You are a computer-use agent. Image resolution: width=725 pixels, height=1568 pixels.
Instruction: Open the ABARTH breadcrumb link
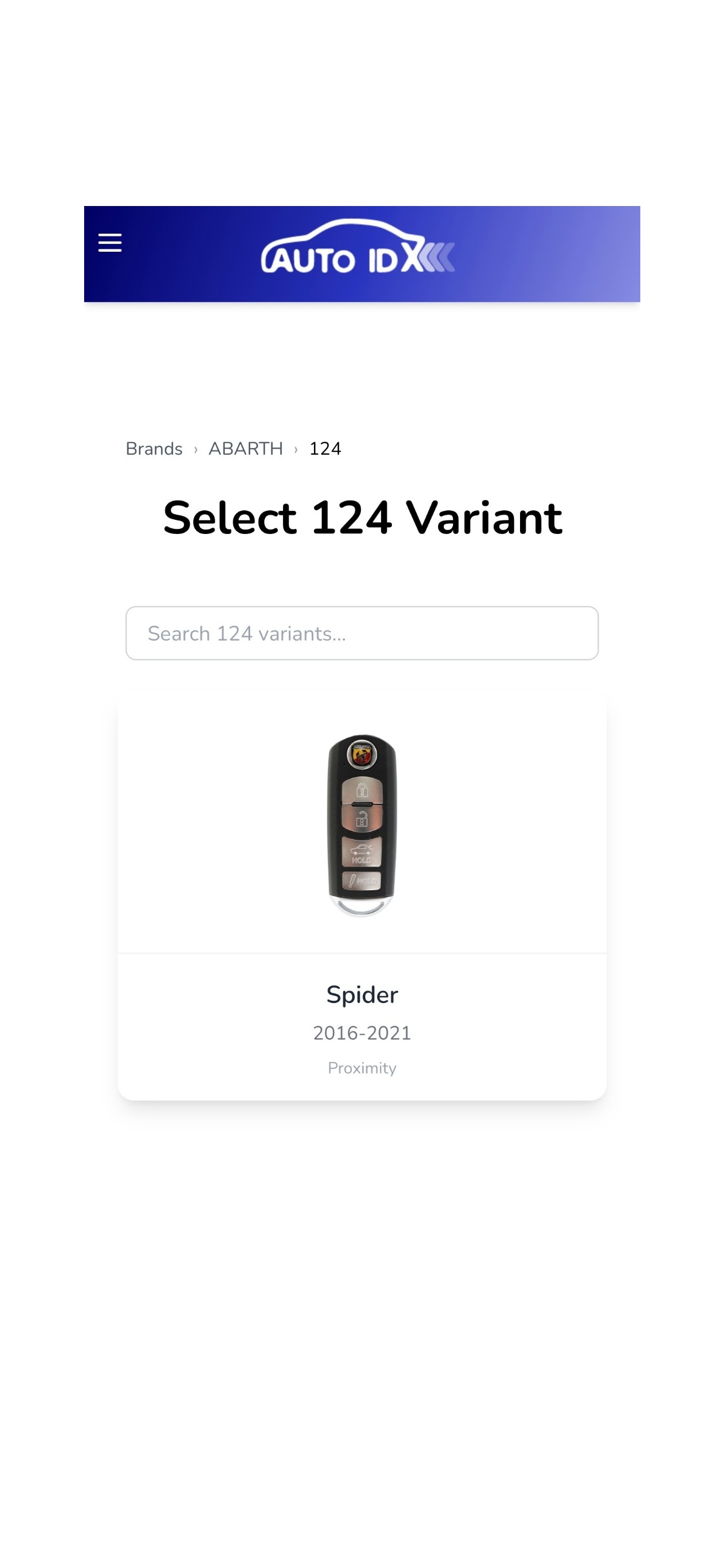click(245, 449)
